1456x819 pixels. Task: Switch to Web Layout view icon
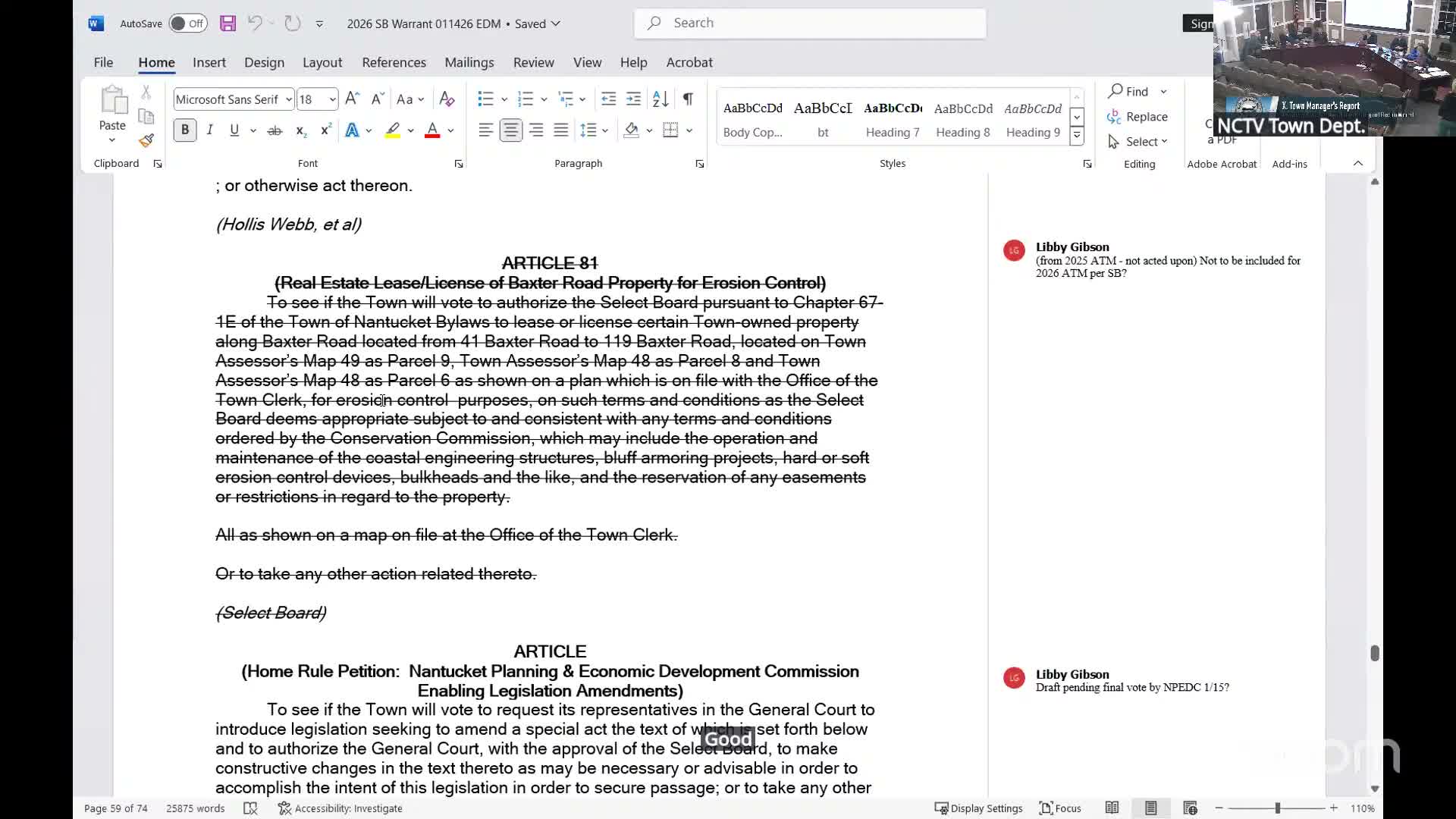(x=1190, y=808)
